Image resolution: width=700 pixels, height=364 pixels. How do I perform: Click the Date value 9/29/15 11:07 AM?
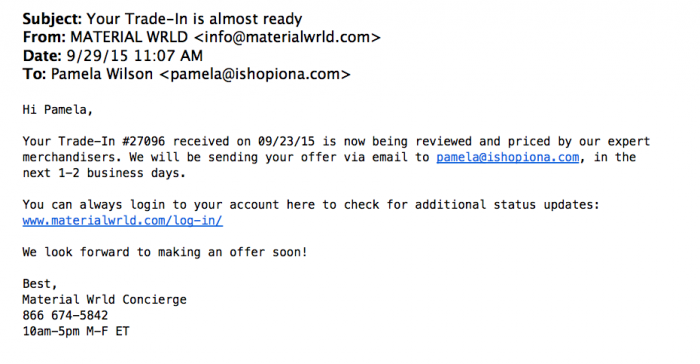[x=135, y=56]
